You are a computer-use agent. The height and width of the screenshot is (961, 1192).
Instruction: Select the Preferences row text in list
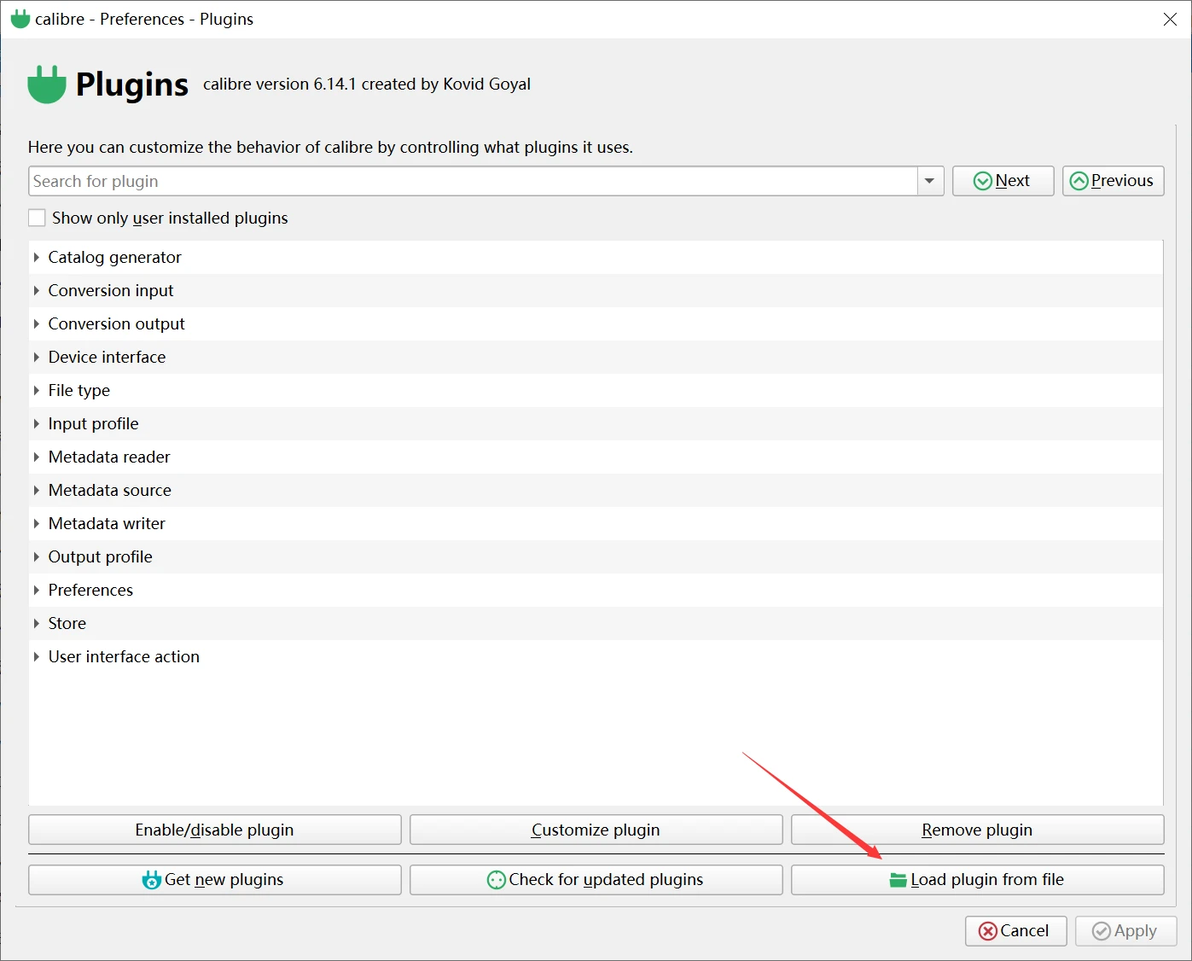[90, 590]
